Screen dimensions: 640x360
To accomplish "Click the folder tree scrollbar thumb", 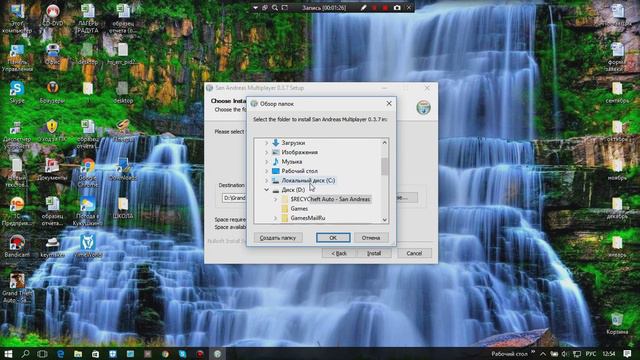I will pos(384,166).
